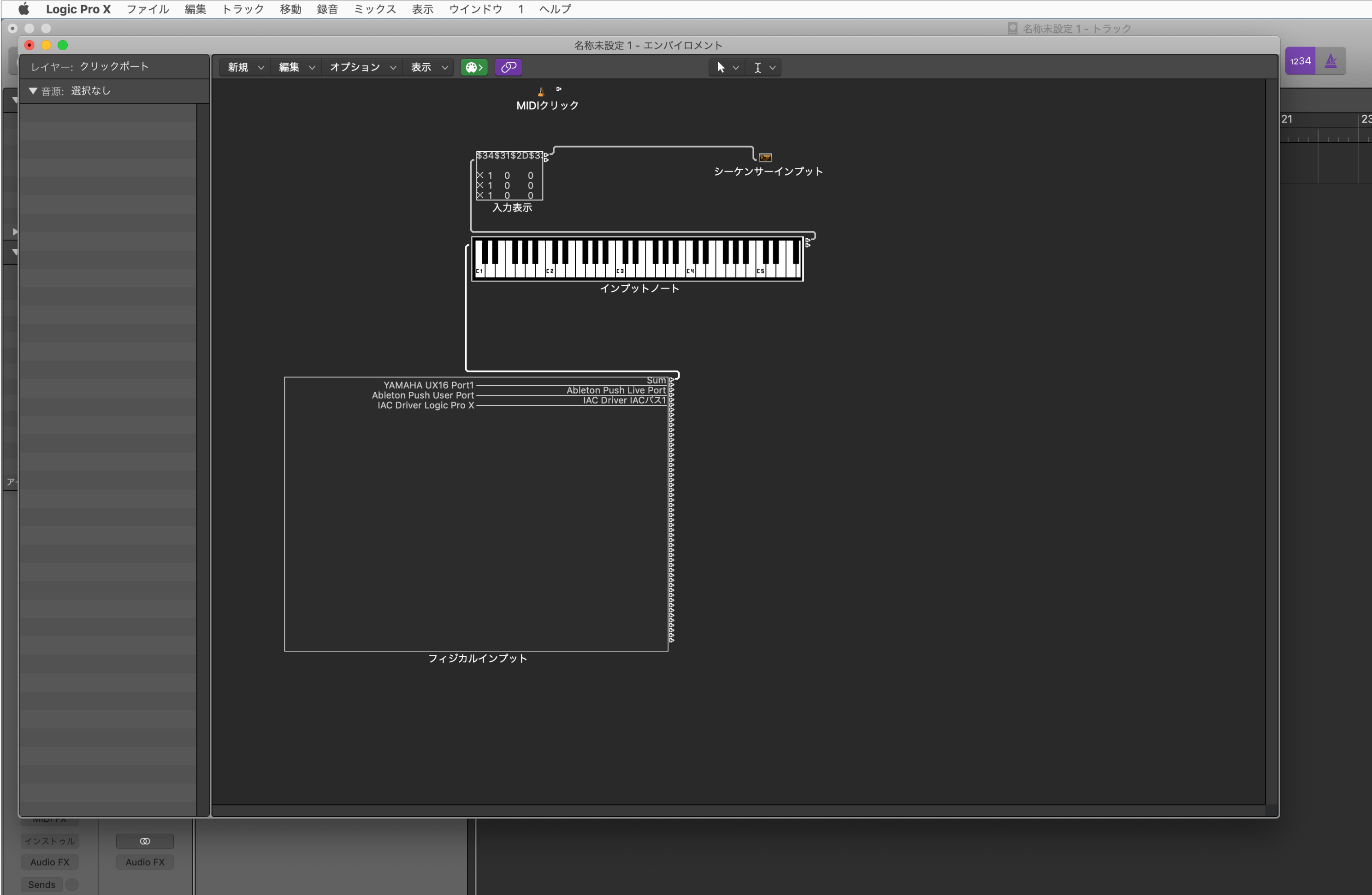Adjust the Sends level knob
The height and width of the screenshot is (895, 1372).
(x=72, y=884)
